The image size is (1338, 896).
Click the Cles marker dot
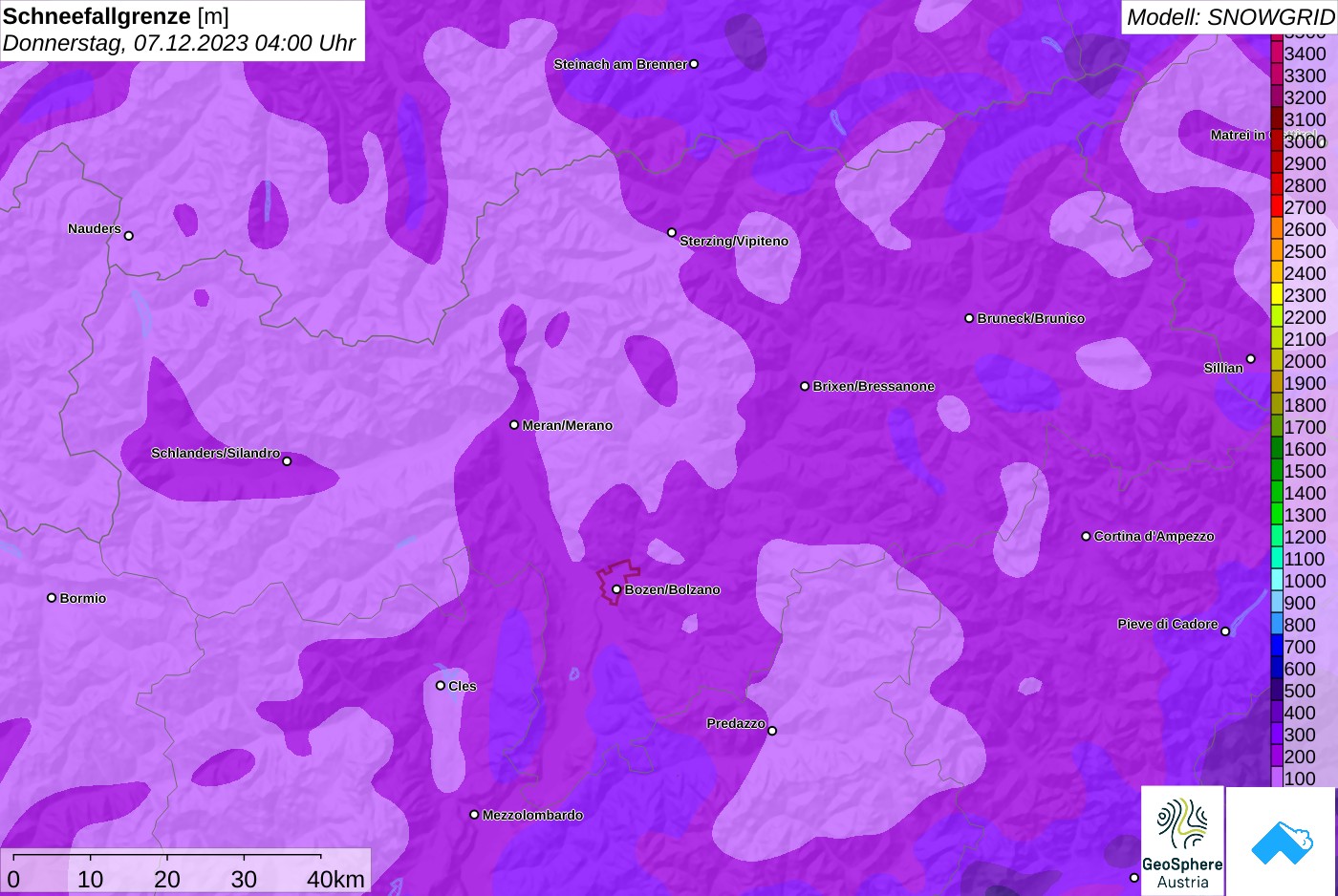pos(441,685)
